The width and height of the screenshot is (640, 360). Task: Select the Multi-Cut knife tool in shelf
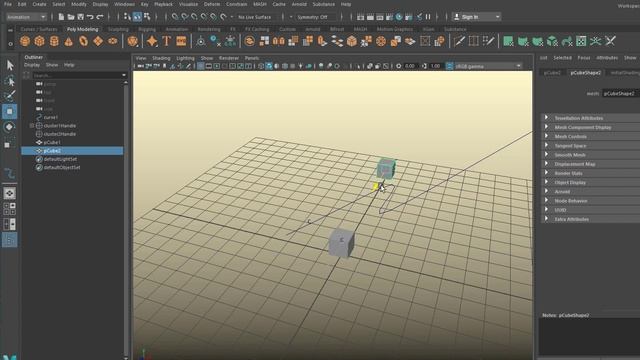pyautogui.click(x=459, y=41)
